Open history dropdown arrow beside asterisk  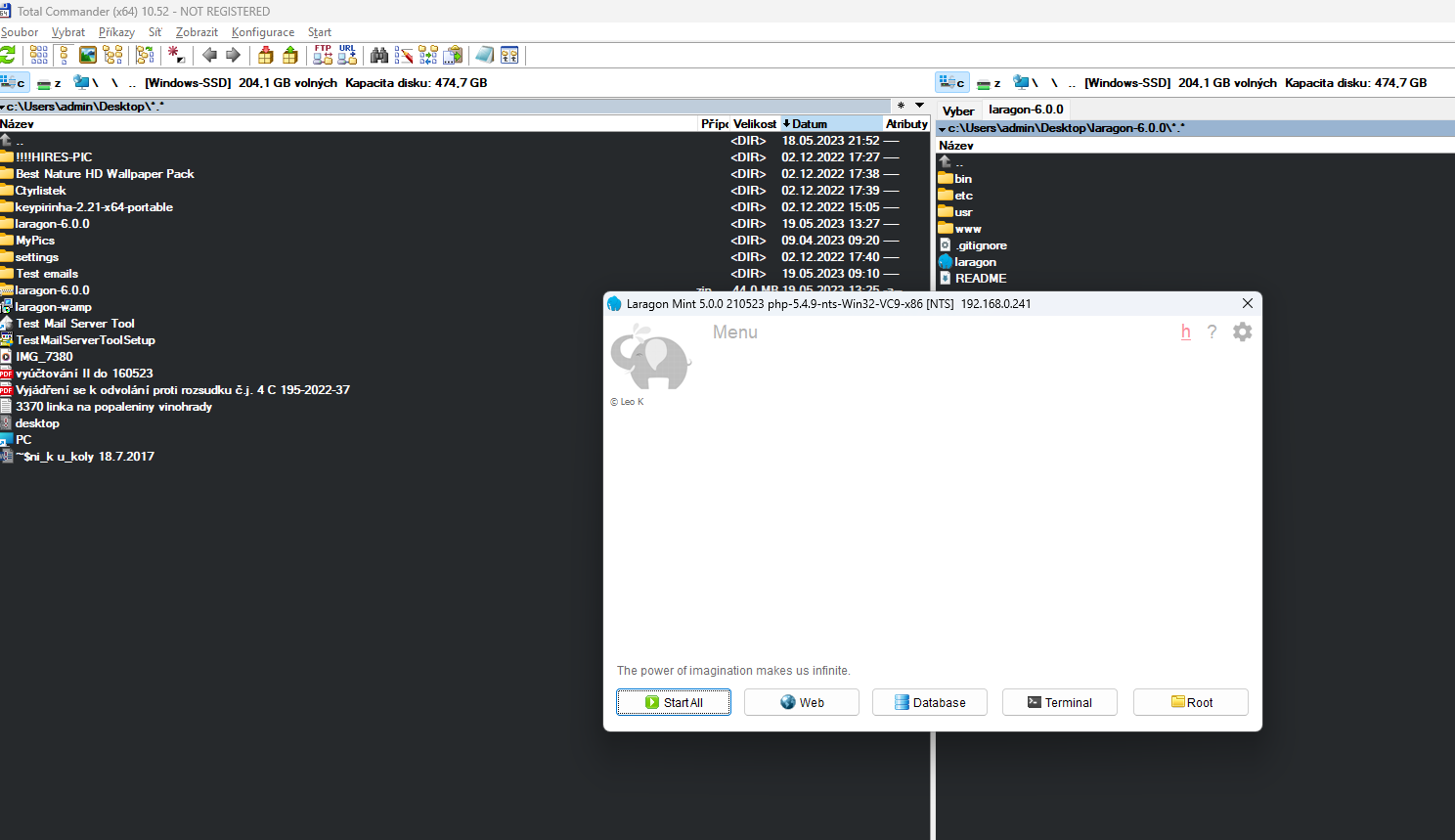pos(919,106)
